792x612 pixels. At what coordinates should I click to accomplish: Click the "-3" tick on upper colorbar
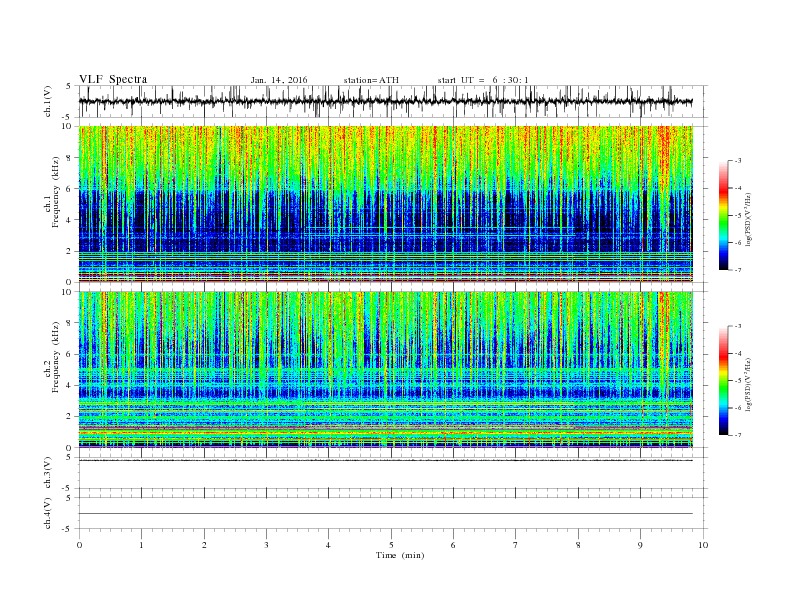pos(738,161)
